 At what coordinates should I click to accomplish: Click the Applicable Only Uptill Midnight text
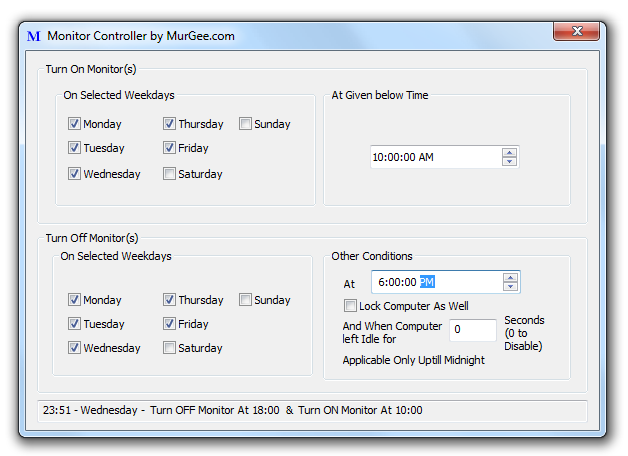pyautogui.click(x=413, y=360)
